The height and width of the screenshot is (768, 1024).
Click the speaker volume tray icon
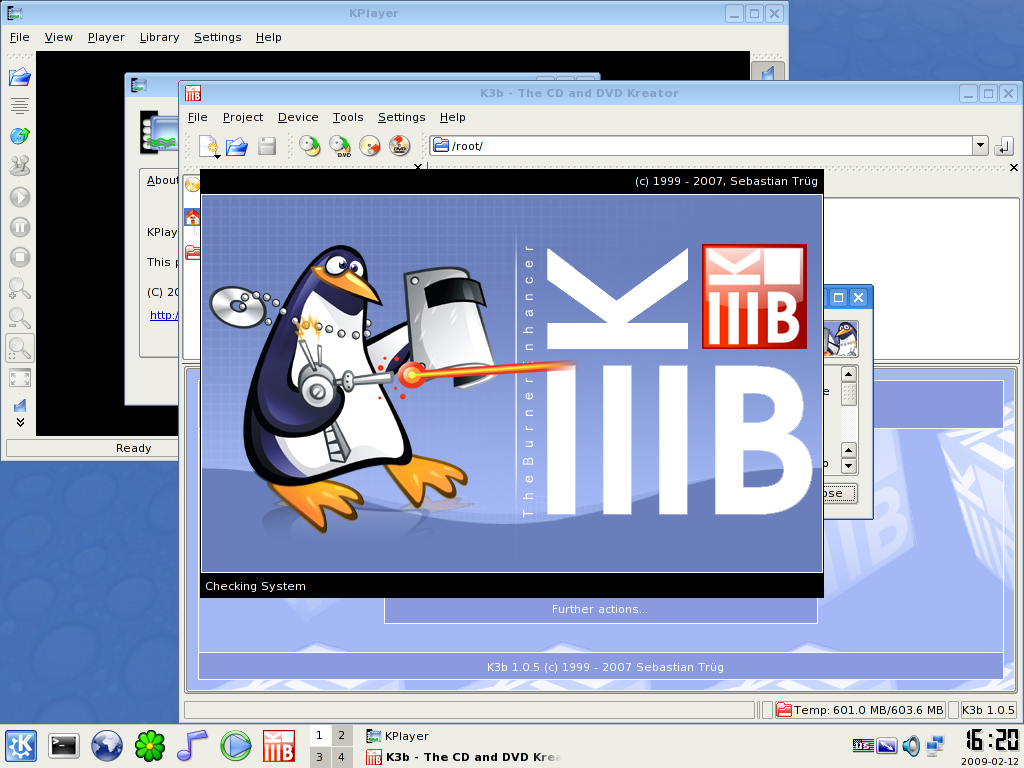pos(911,745)
